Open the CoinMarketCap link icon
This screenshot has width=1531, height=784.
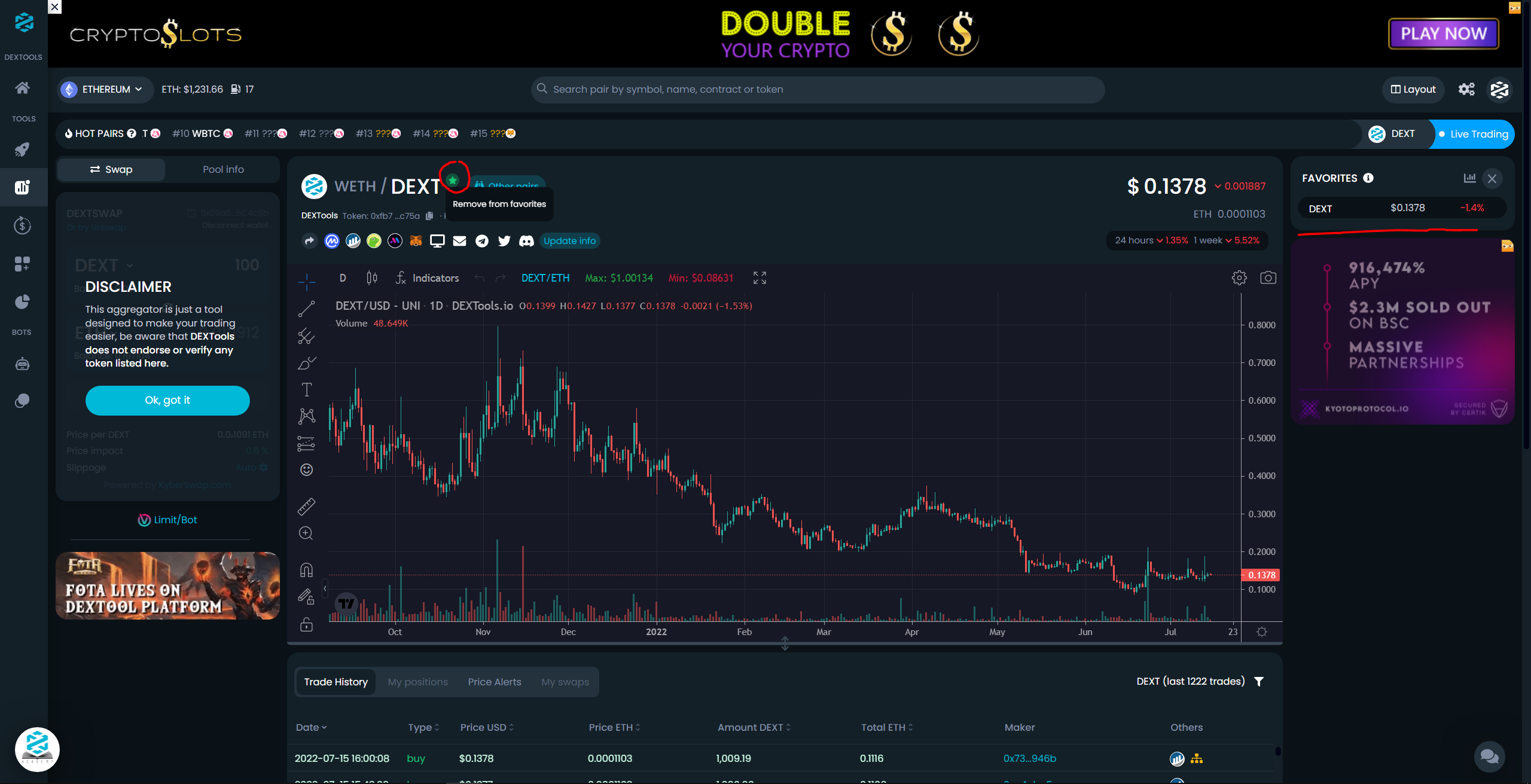pos(331,241)
